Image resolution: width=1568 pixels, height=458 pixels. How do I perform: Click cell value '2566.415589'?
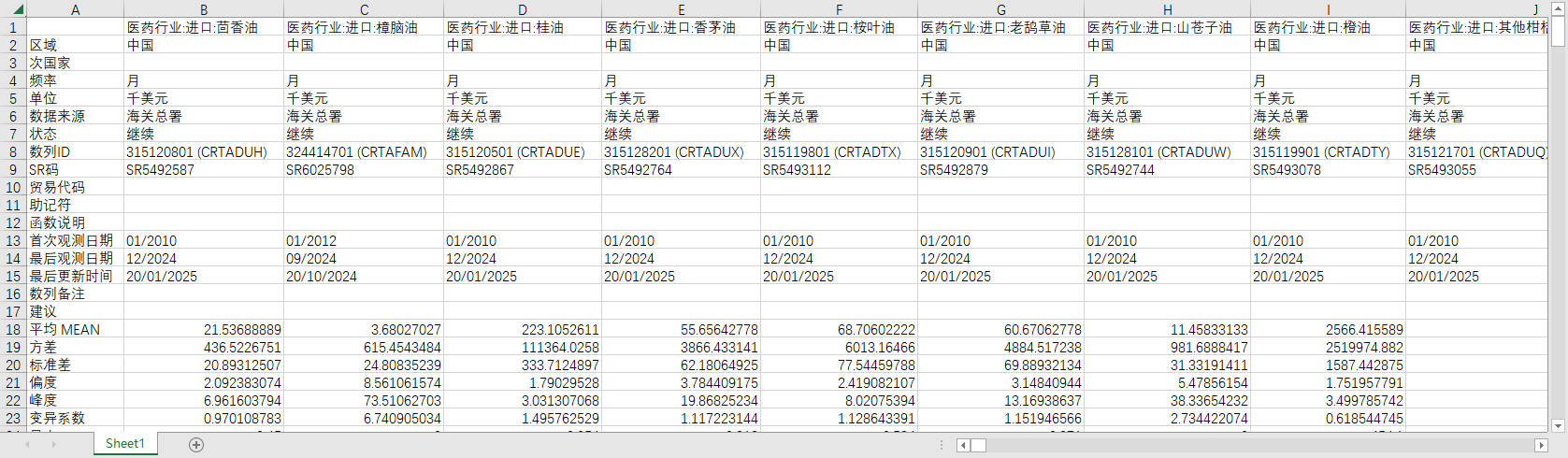click(x=1328, y=329)
